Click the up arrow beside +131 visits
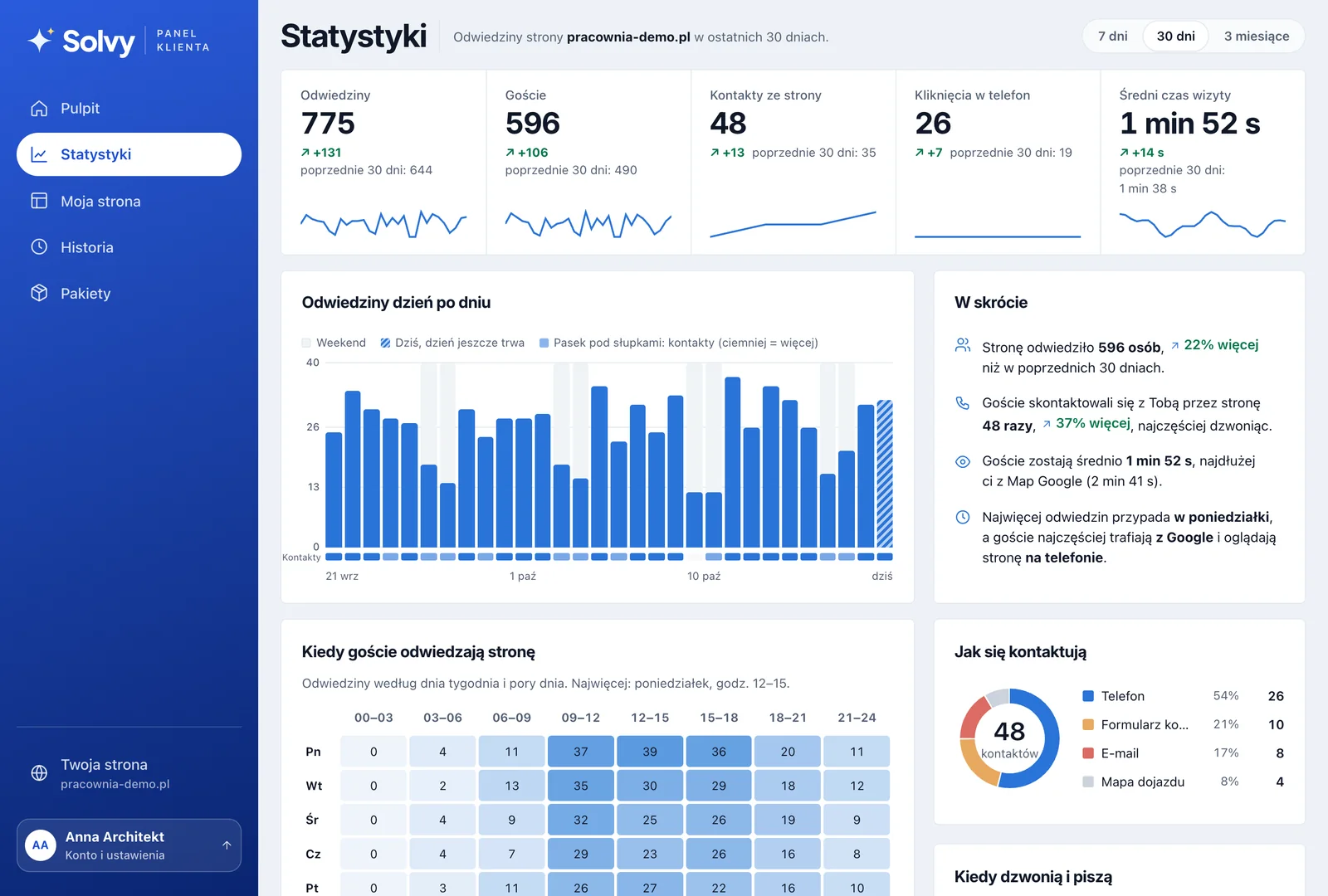This screenshot has width=1328, height=896. [305, 153]
